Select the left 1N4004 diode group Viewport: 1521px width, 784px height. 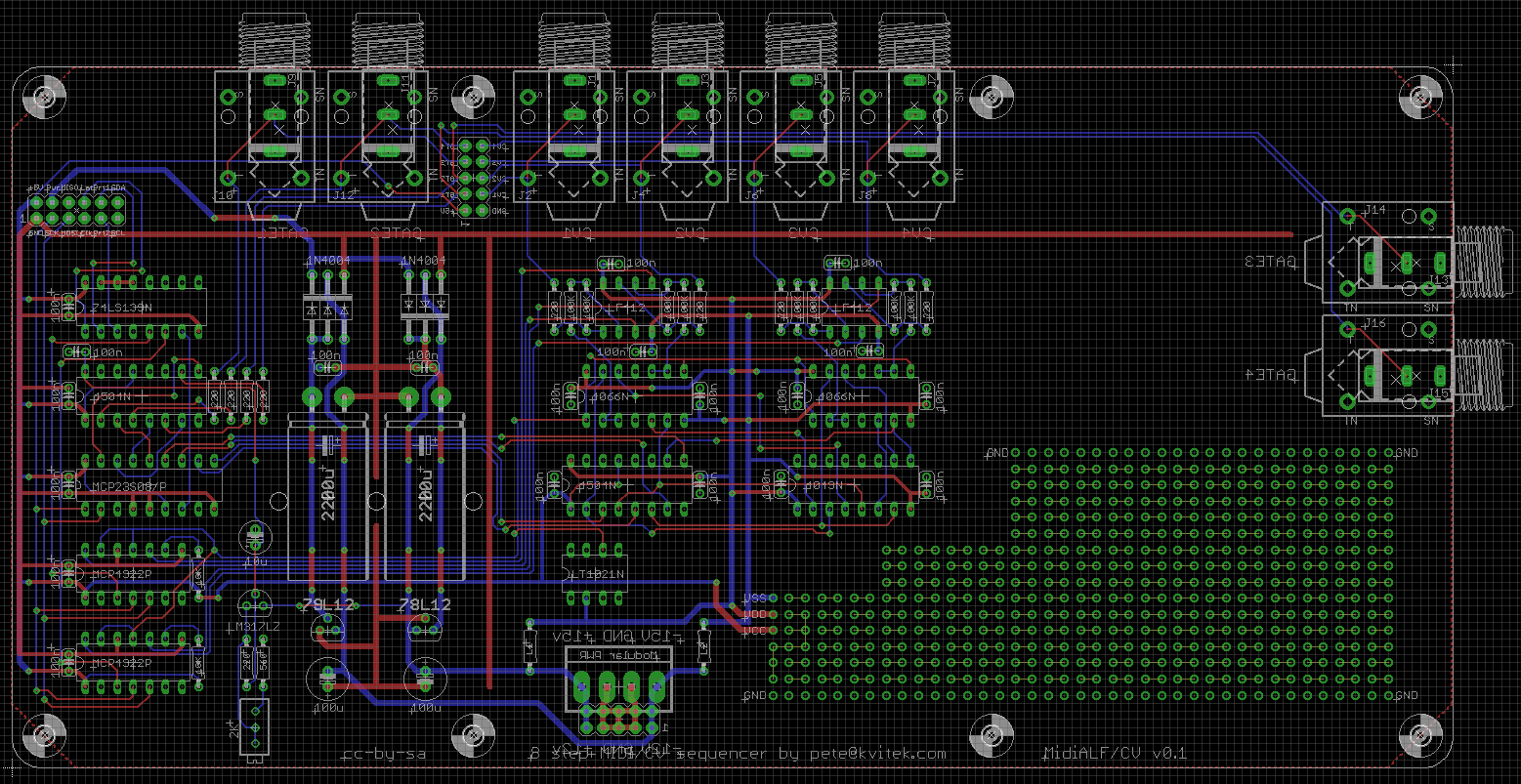coord(327,293)
